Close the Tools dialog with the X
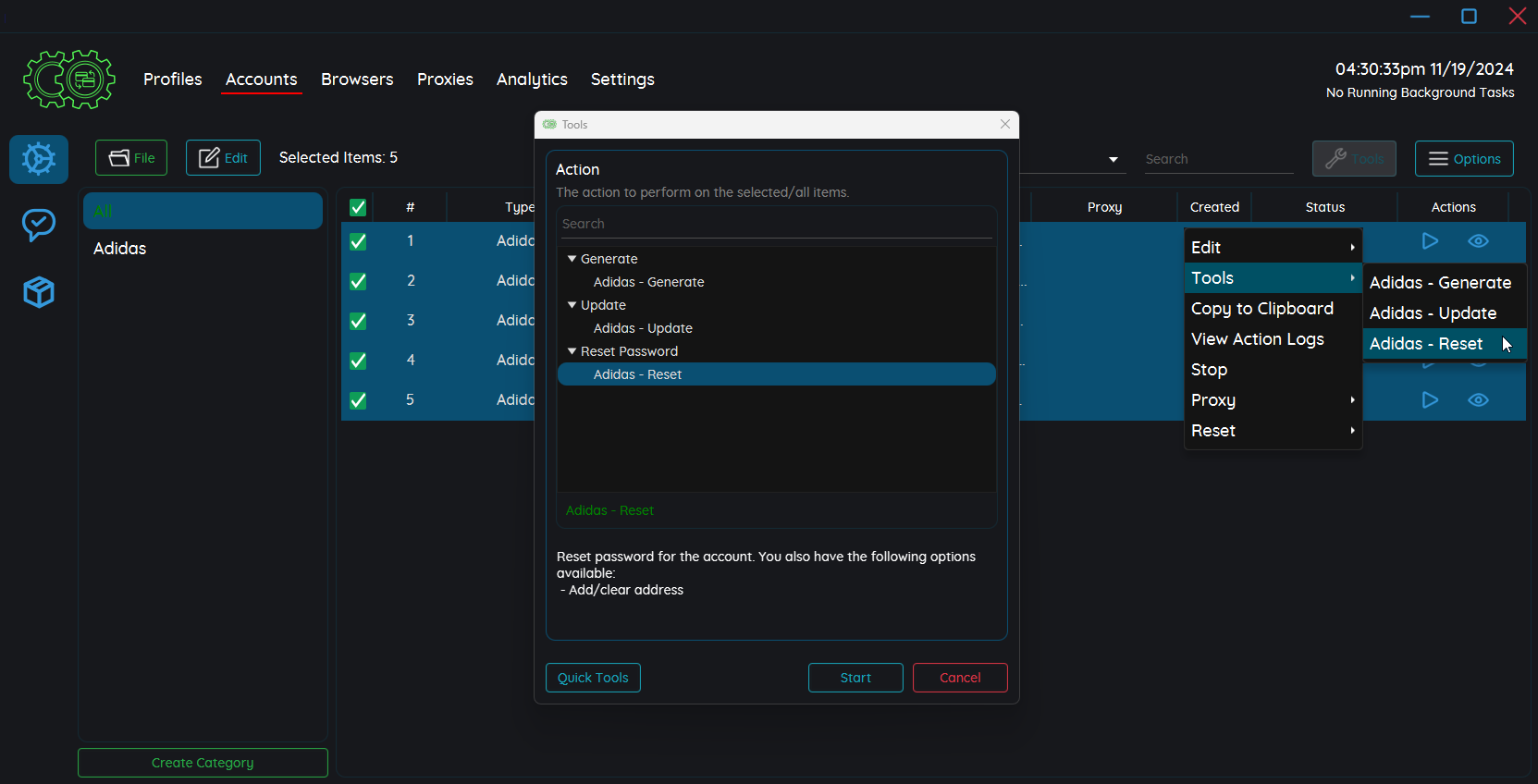The image size is (1538, 784). tap(1005, 124)
